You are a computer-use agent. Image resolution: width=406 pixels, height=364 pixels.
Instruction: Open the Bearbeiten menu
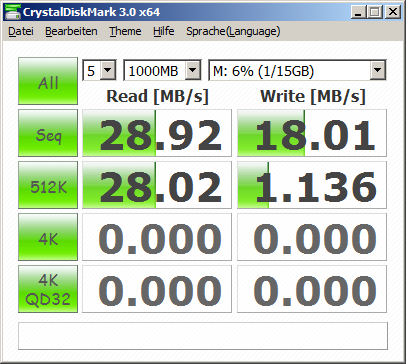coord(71,31)
